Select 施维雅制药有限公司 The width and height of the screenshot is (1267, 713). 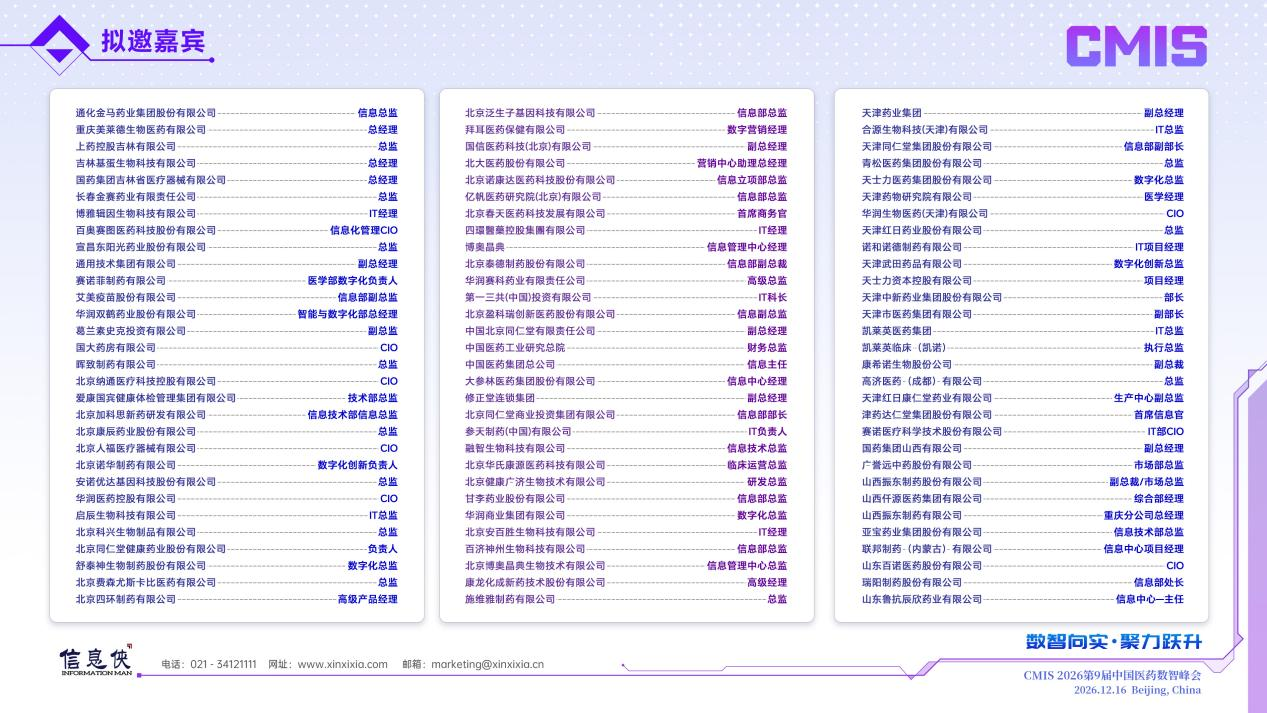pos(510,600)
